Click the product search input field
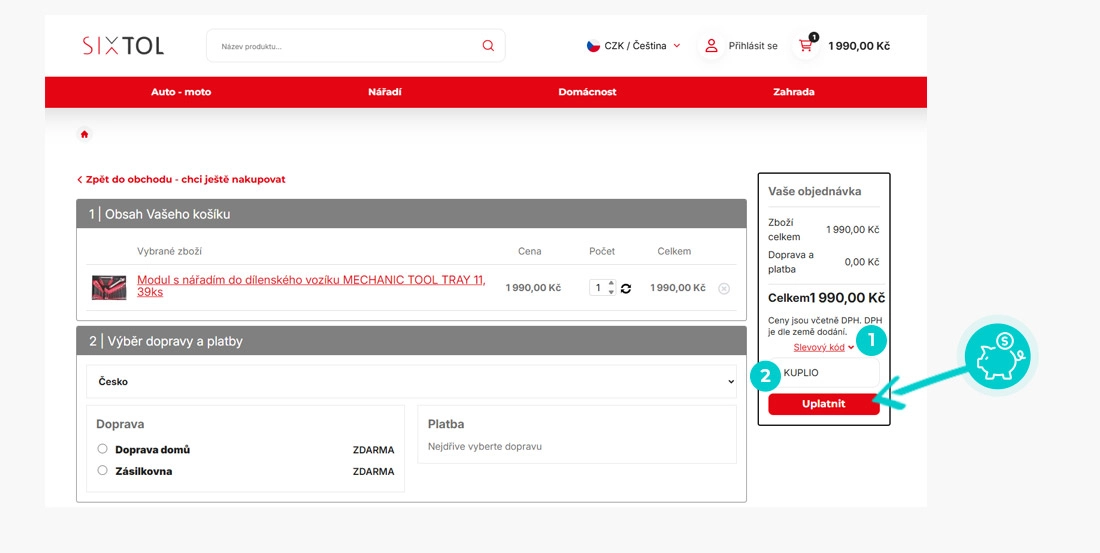The image size is (1100, 553). coord(355,46)
